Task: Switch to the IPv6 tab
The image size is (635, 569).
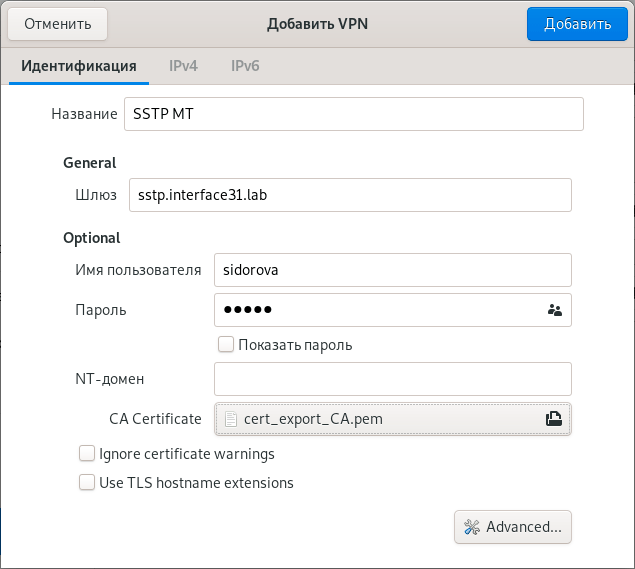Action: [246, 67]
